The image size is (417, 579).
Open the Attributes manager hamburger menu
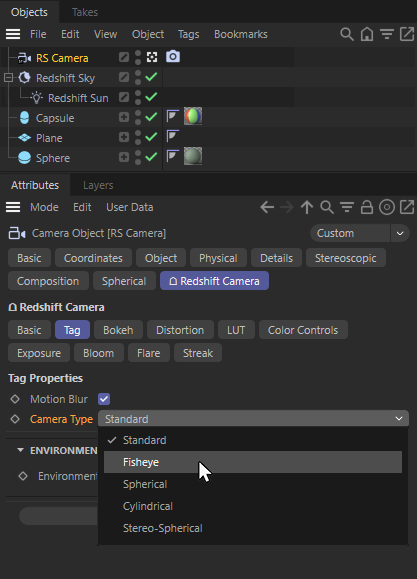[x=13, y=207]
